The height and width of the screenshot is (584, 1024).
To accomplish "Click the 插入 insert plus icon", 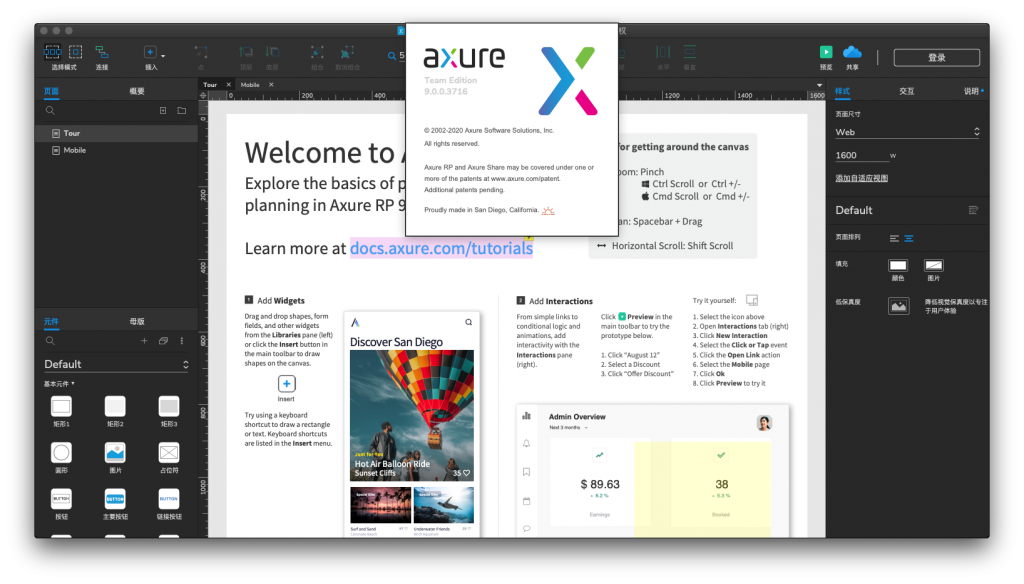I will 150,52.
